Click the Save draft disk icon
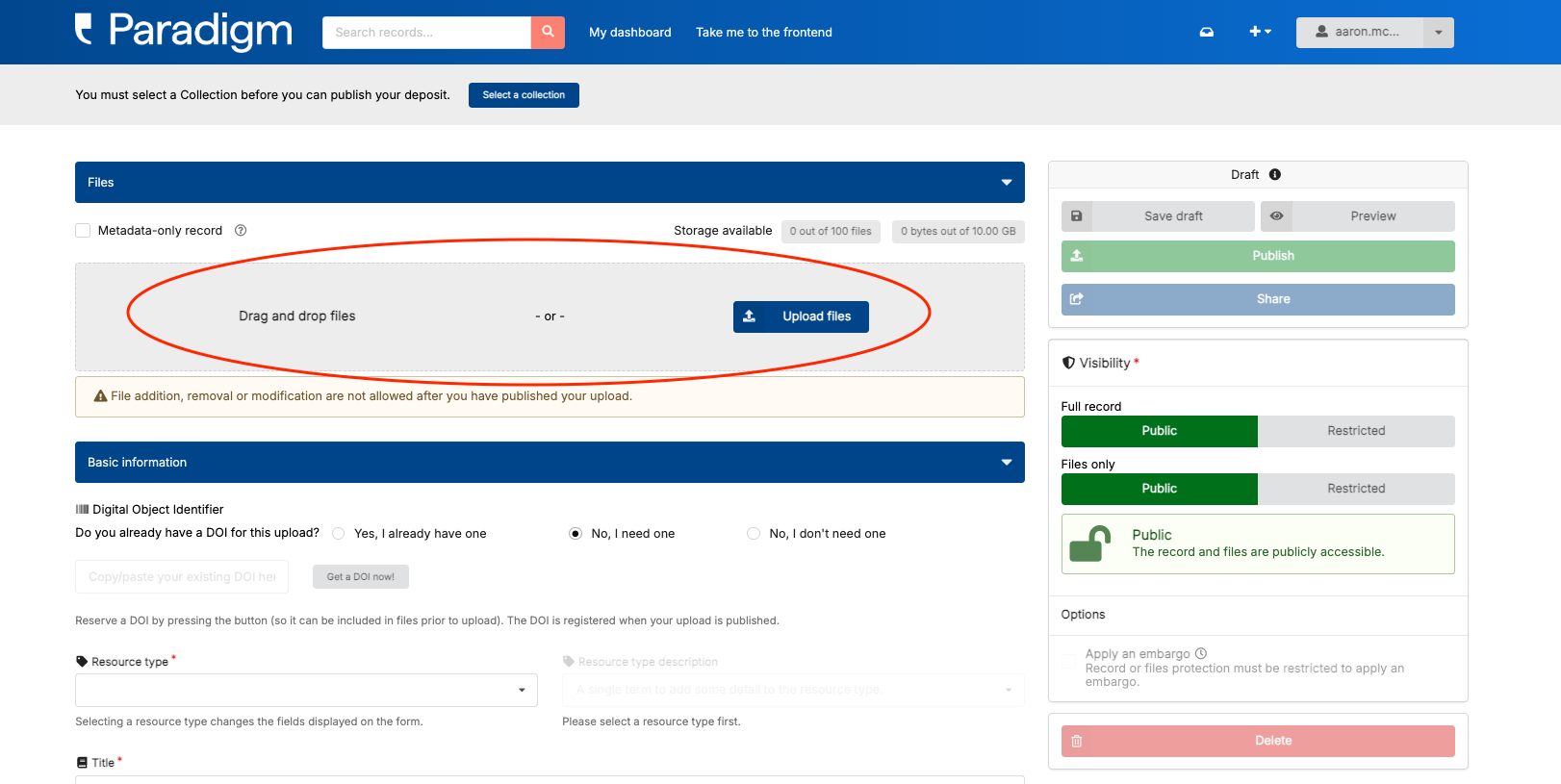The width and height of the screenshot is (1561, 784). tap(1077, 216)
